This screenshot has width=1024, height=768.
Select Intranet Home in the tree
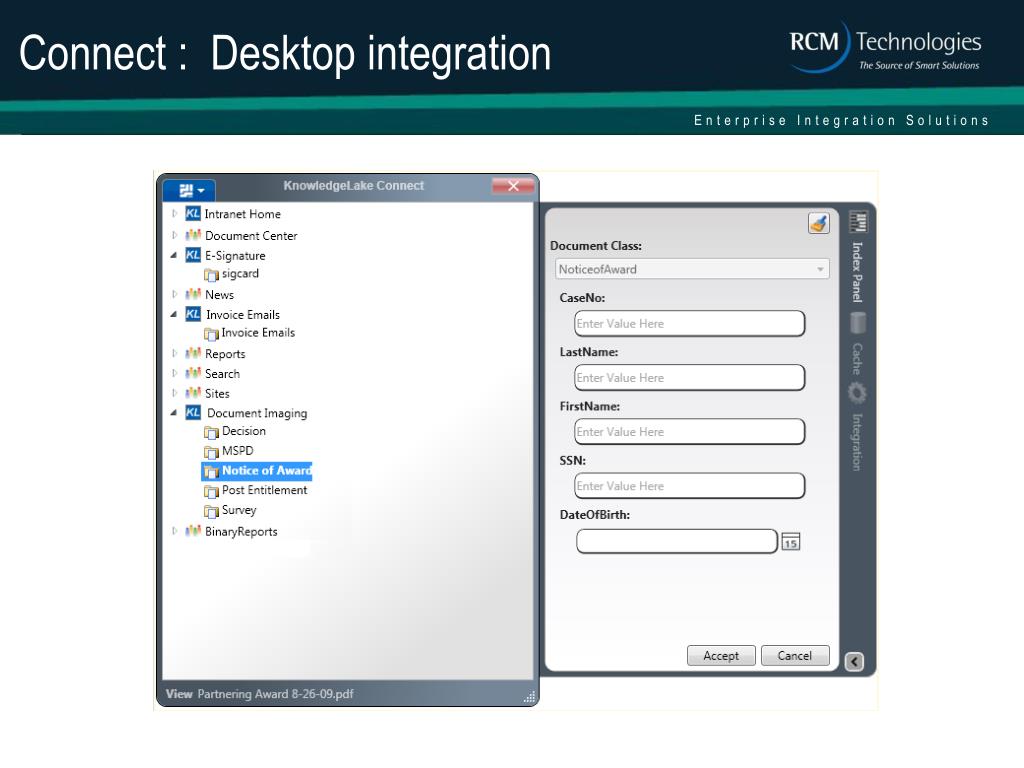[x=242, y=214]
